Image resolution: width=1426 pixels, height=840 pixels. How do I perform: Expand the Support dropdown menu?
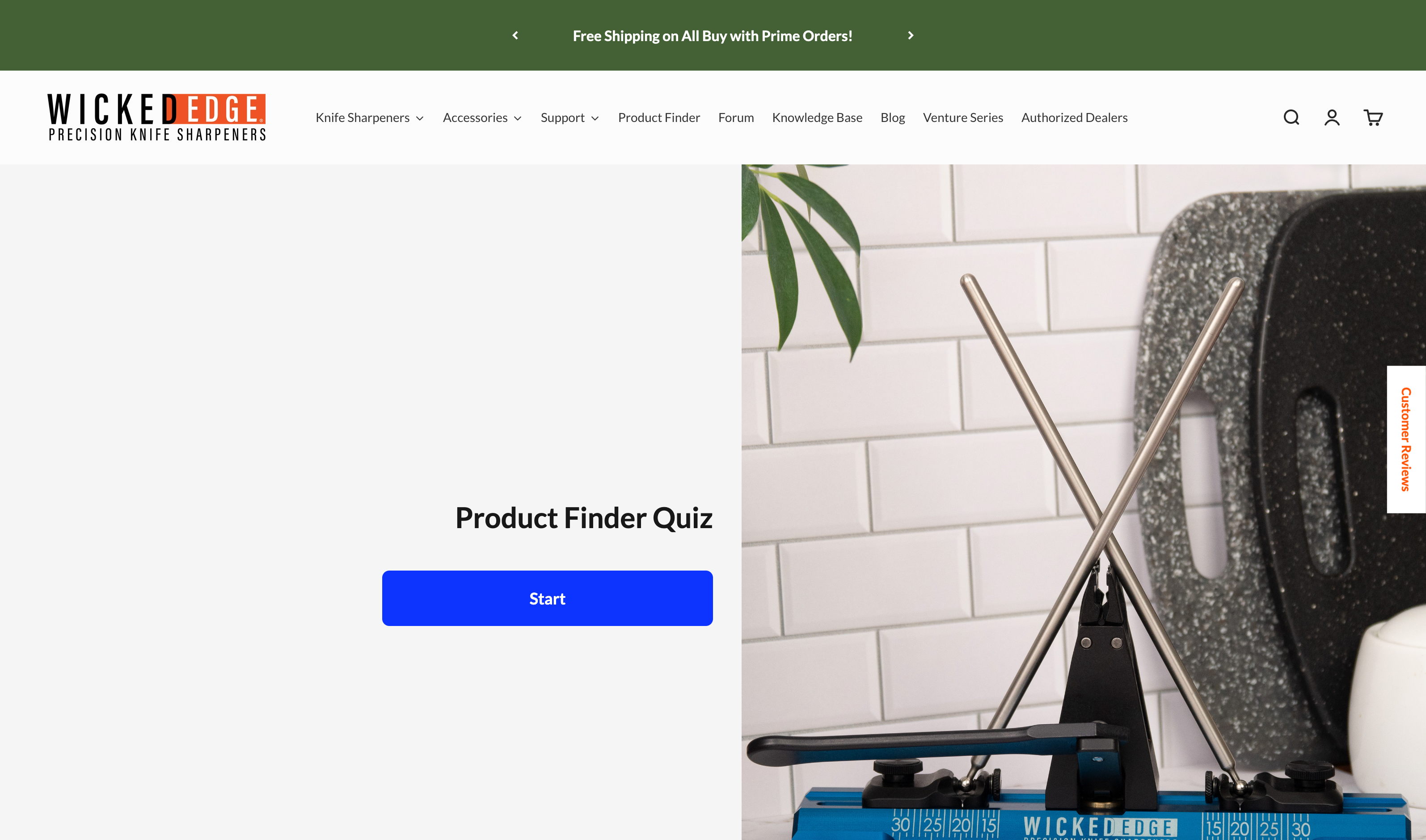pyautogui.click(x=570, y=118)
